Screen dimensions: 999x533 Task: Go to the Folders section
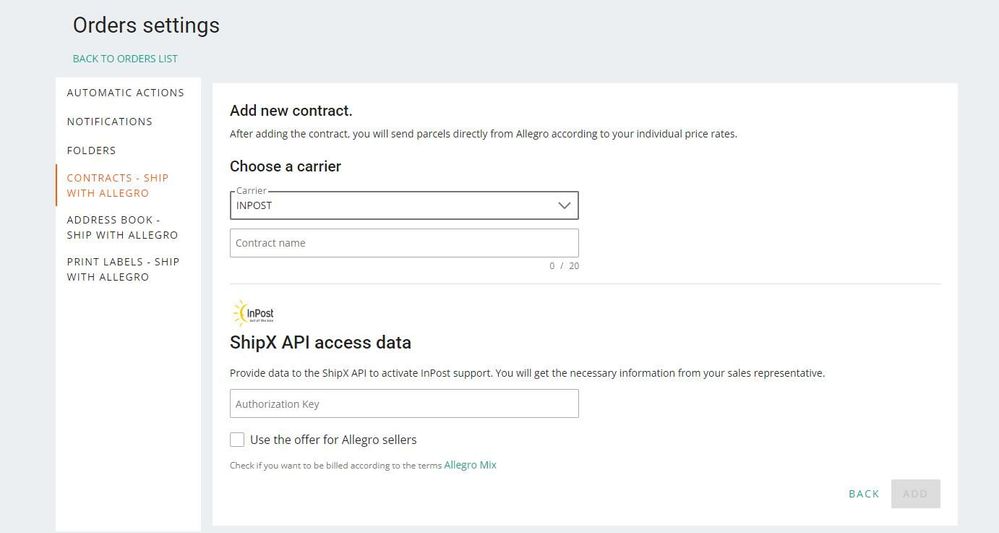click(91, 151)
